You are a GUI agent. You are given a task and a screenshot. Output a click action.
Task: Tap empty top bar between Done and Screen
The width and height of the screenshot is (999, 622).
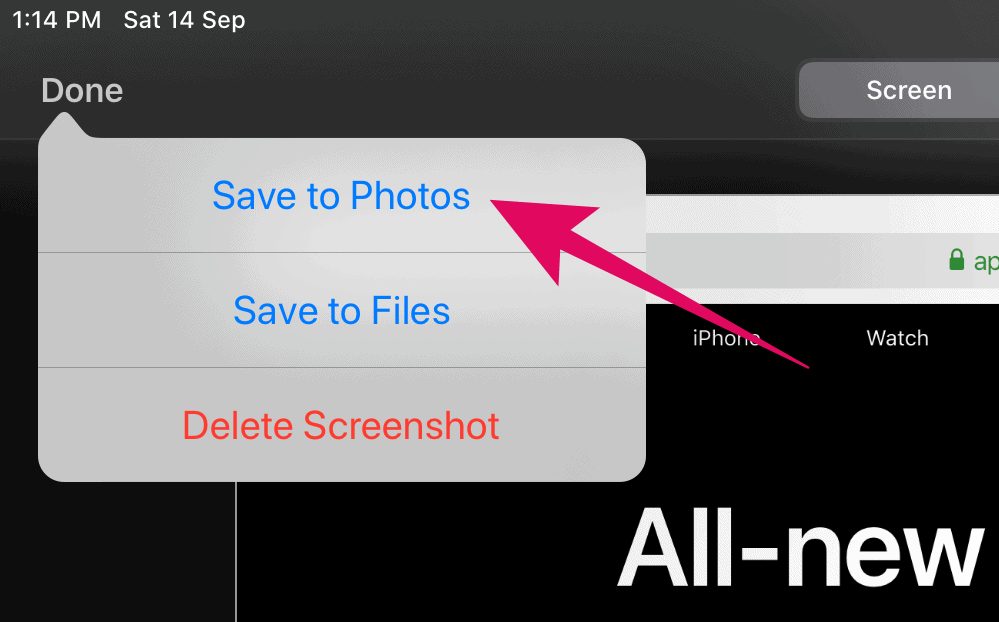tap(459, 90)
